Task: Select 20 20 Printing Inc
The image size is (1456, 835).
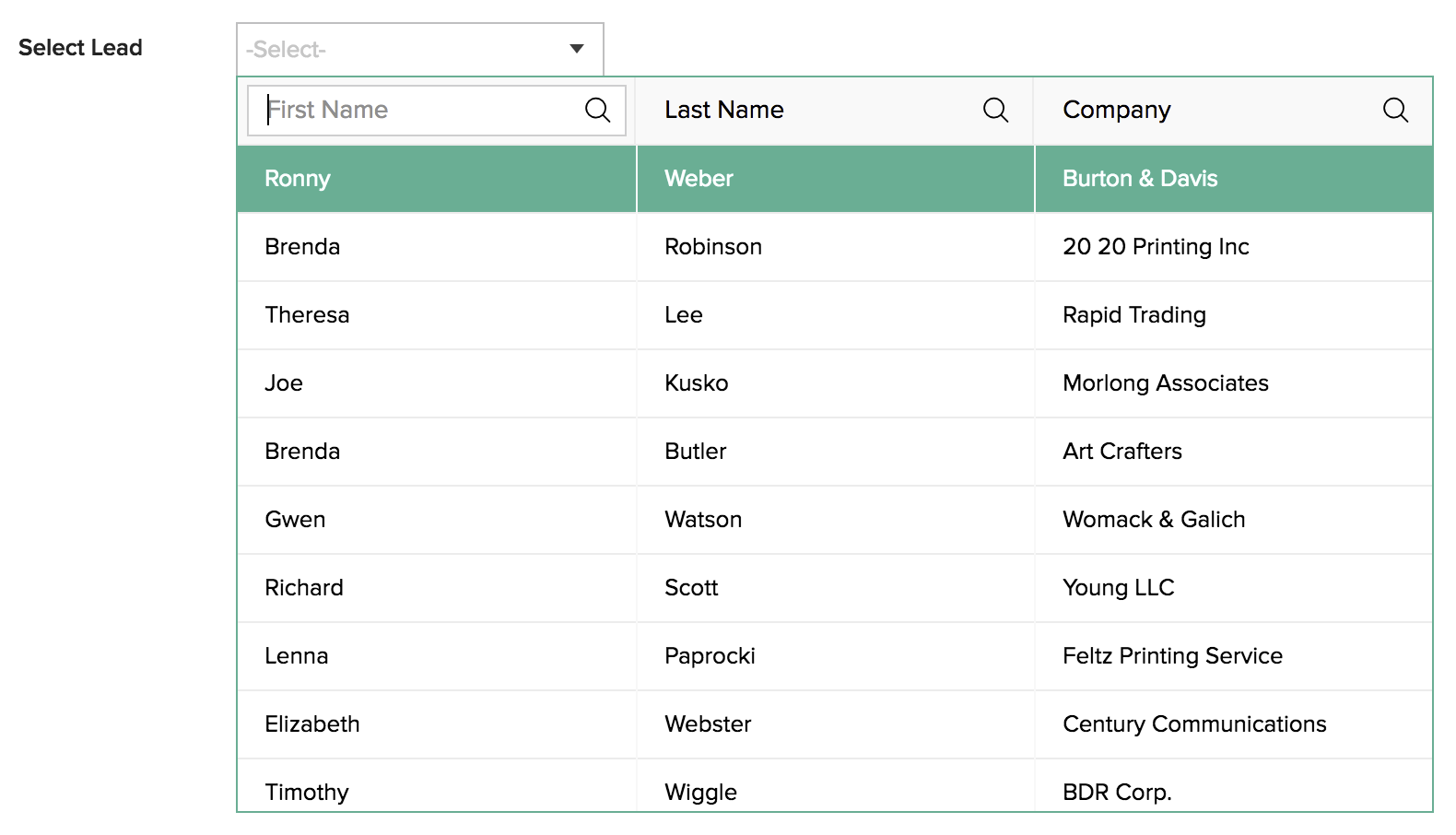Action: [1156, 247]
